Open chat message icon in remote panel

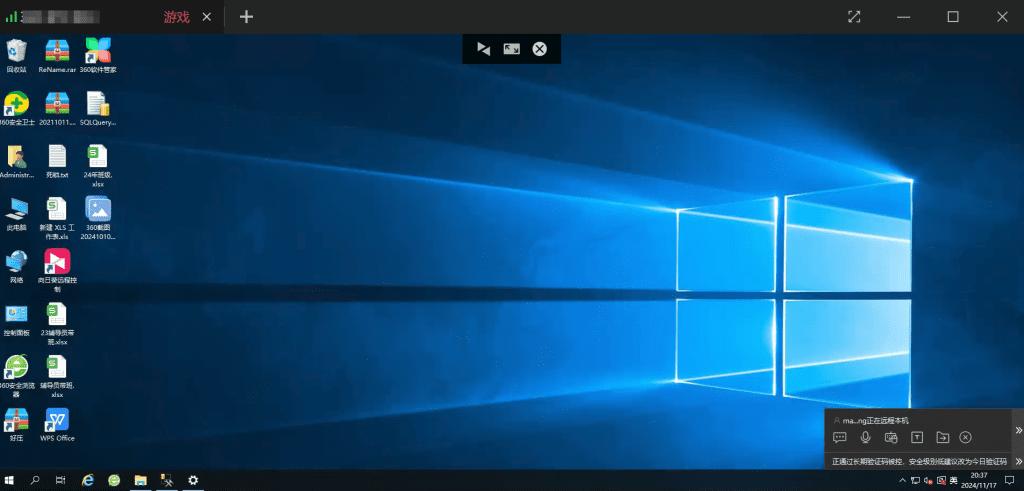point(840,437)
